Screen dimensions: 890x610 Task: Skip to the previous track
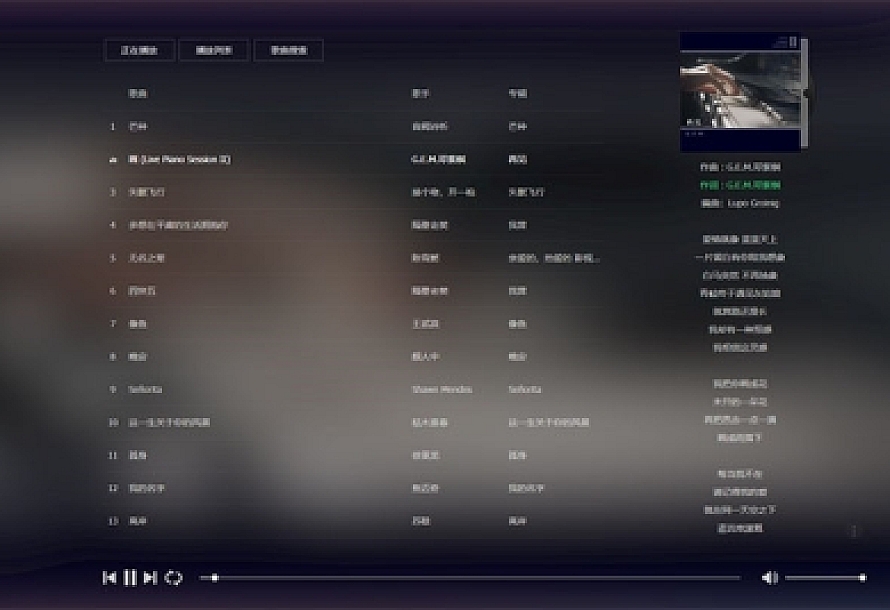point(109,577)
